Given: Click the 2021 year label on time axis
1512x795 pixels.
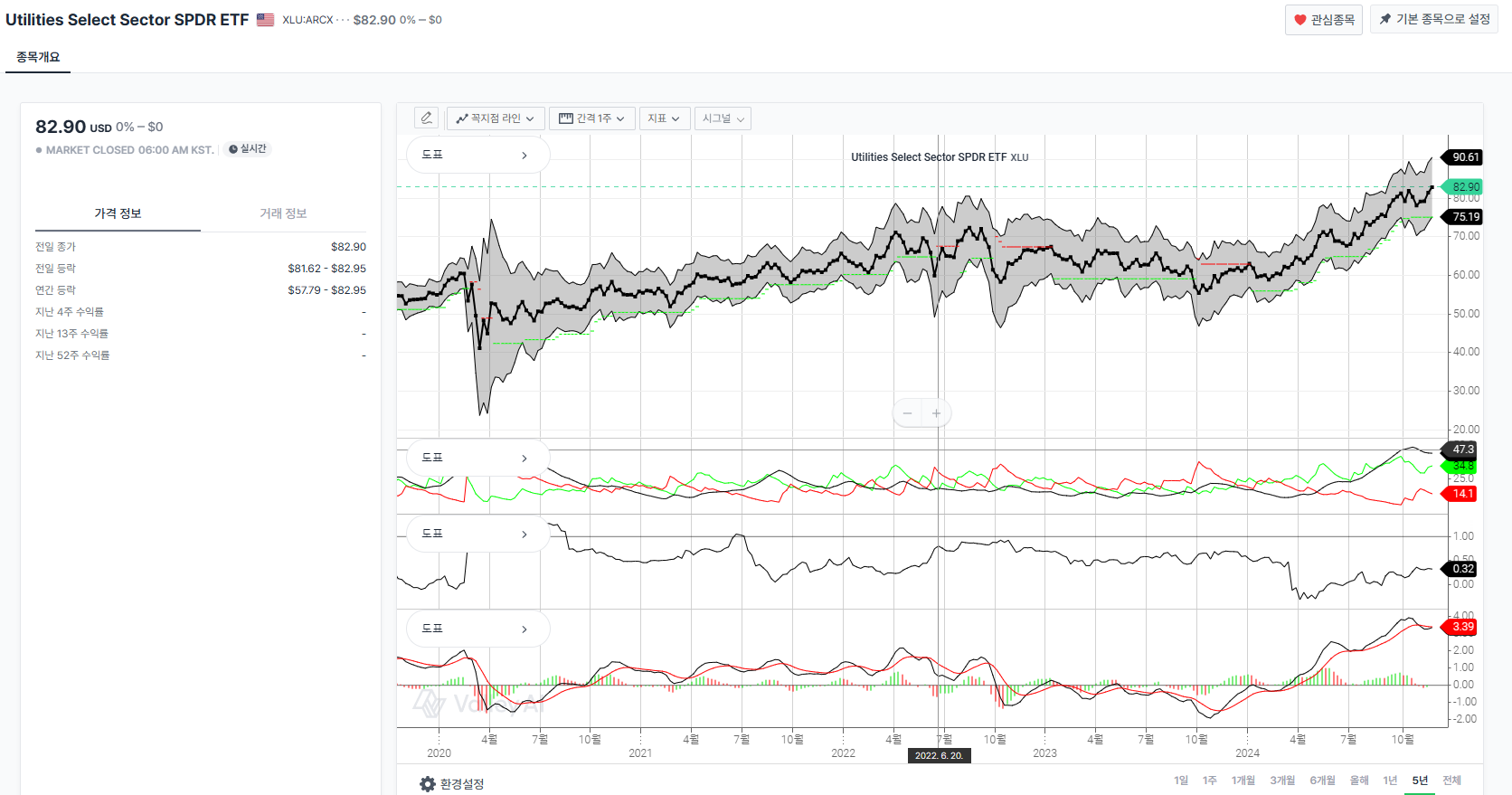Looking at the screenshot, I should (640, 753).
